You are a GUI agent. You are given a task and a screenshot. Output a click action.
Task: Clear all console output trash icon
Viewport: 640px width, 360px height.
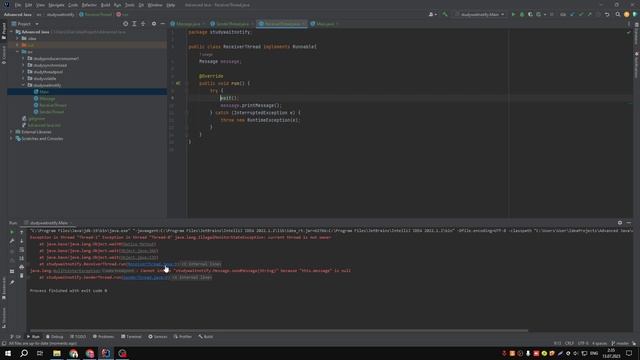pos(22,276)
